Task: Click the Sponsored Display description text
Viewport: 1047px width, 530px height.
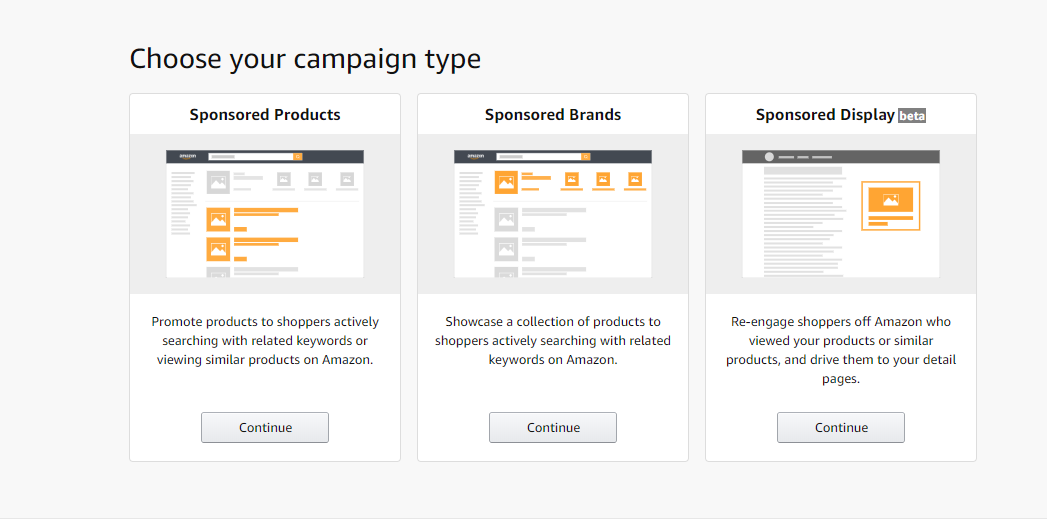Action: pos(841,350)
